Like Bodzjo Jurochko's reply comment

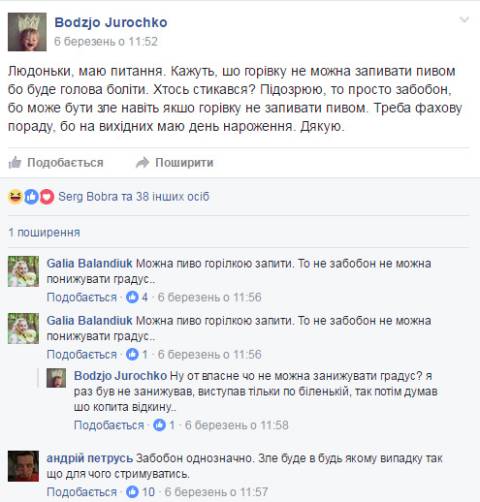pos(109,425)
